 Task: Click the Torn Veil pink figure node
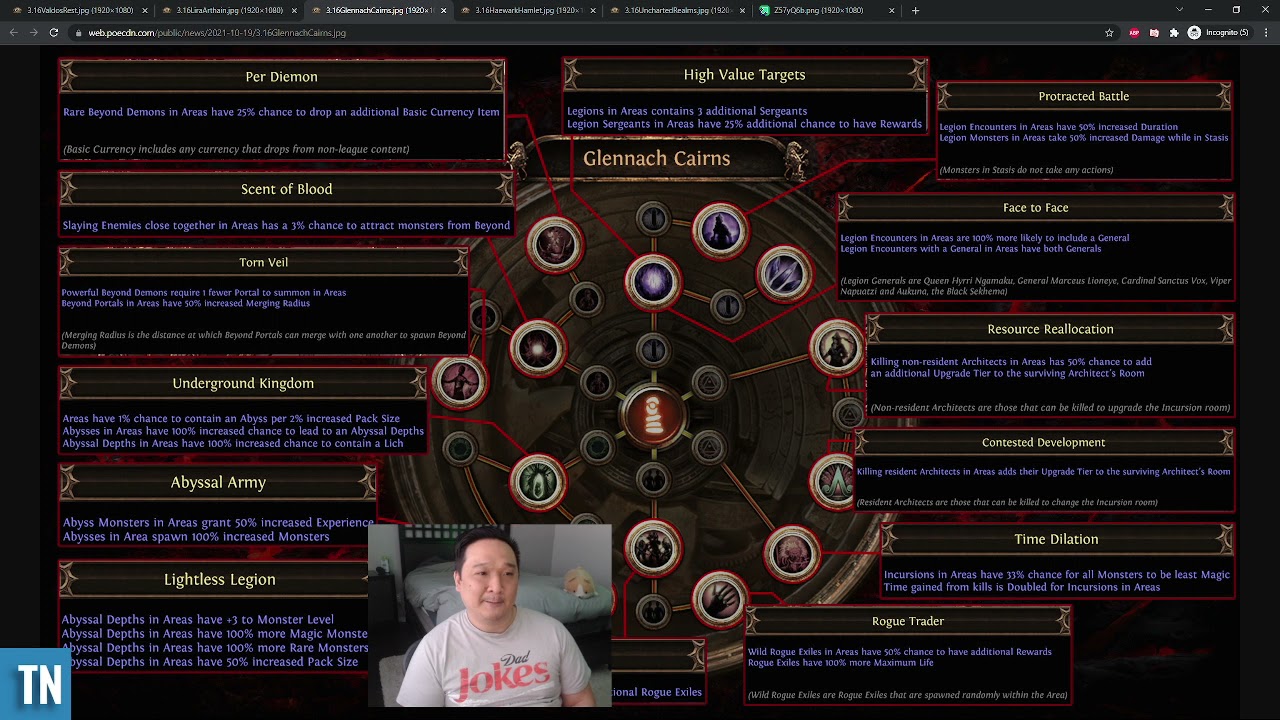pyautogui.click(x=460, y=381)
